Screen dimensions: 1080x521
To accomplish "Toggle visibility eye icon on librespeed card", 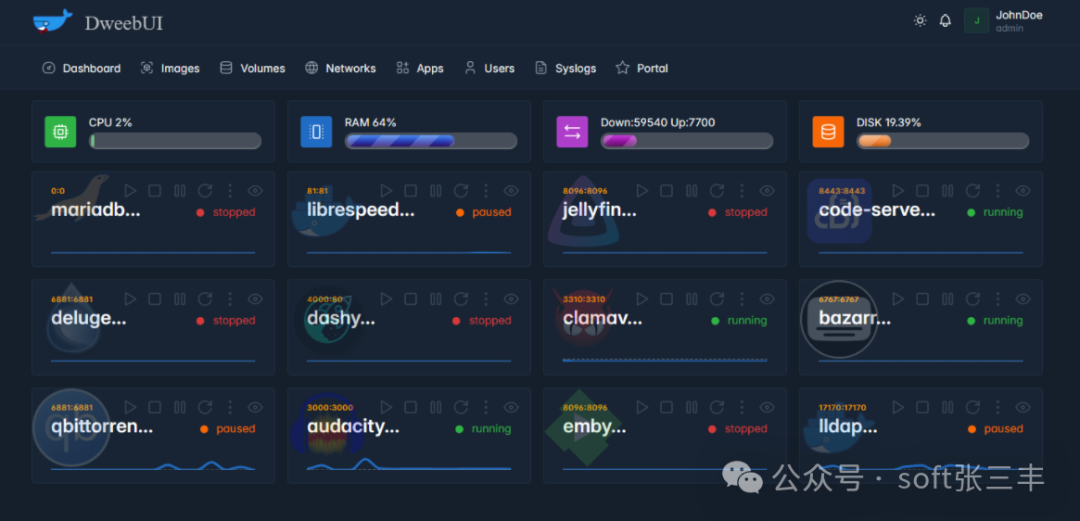I will pos(511,190).
